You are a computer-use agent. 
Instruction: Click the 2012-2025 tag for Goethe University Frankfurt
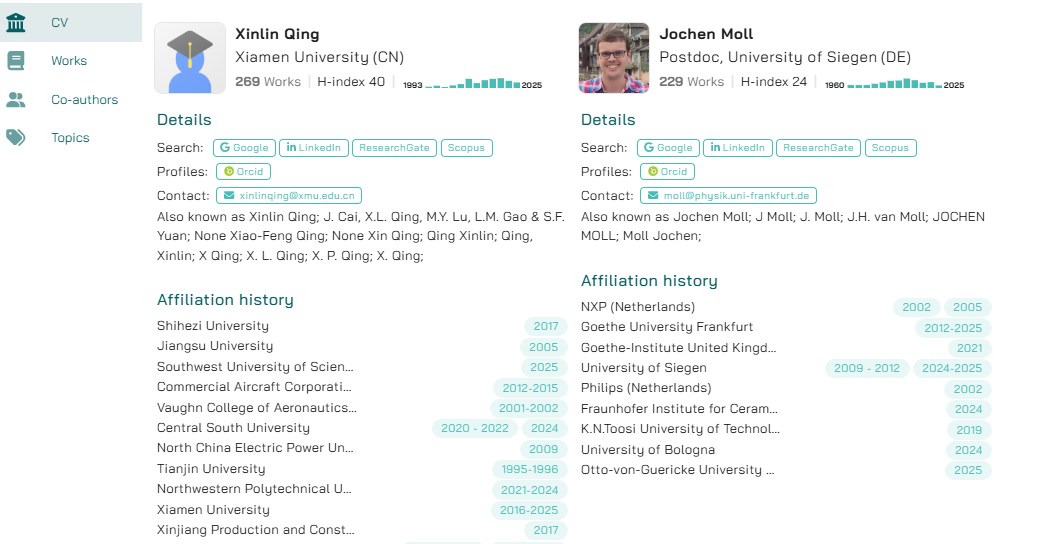click(x=953, y=328)
